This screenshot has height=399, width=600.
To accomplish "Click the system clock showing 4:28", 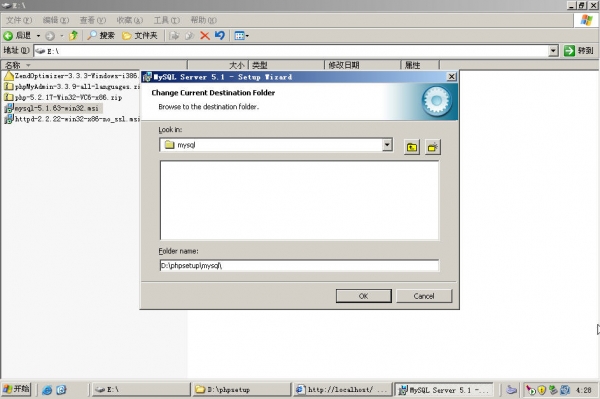I will coord(584,390).
